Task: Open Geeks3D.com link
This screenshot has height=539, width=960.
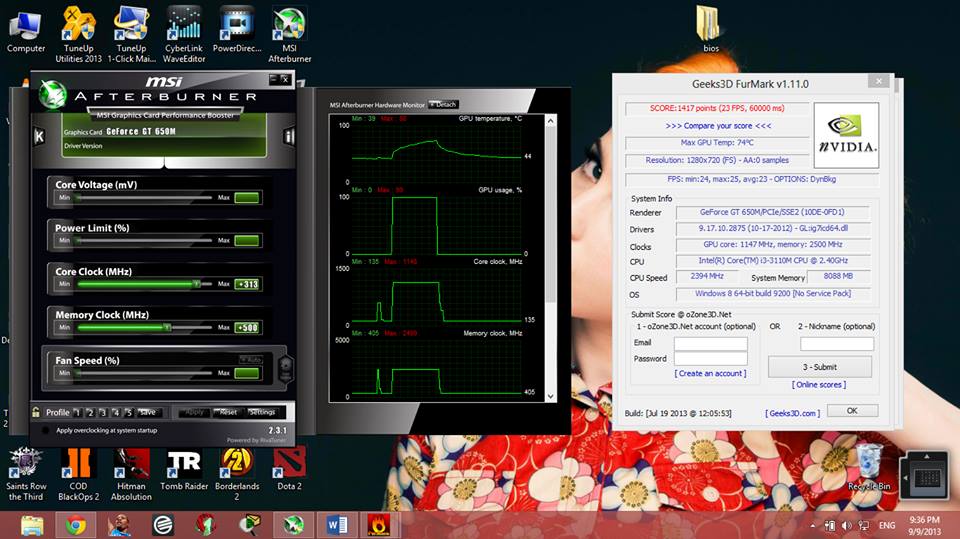Action: pyautogui.click(x=792, y=413)
